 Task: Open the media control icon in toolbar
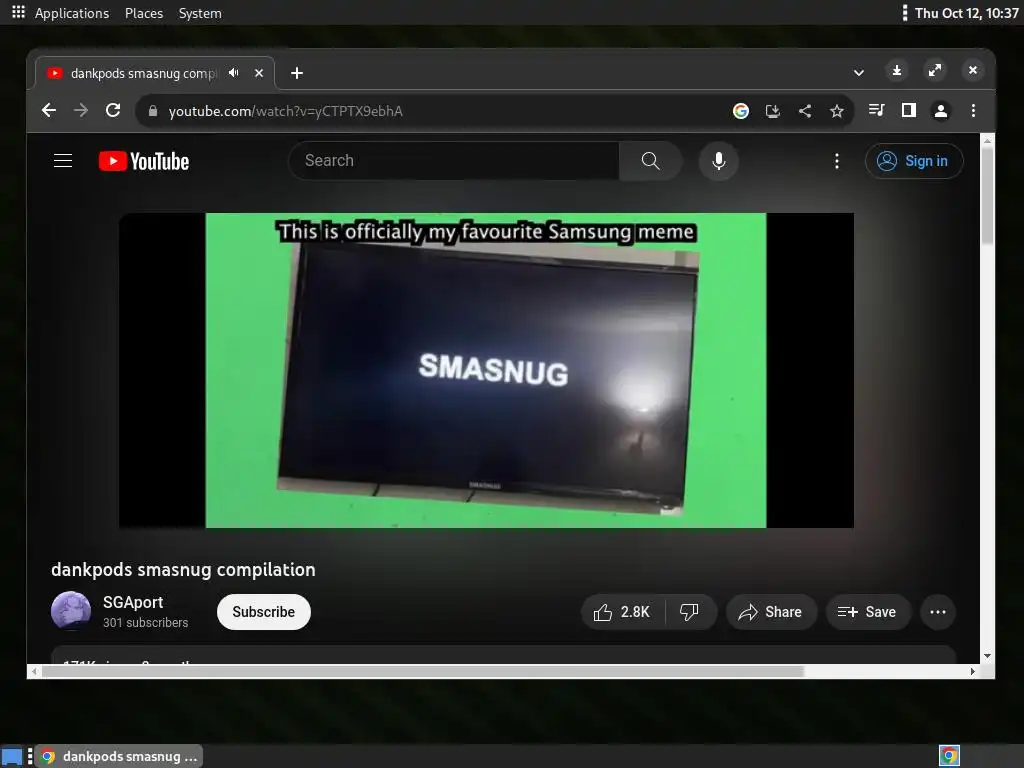[876, 110]
